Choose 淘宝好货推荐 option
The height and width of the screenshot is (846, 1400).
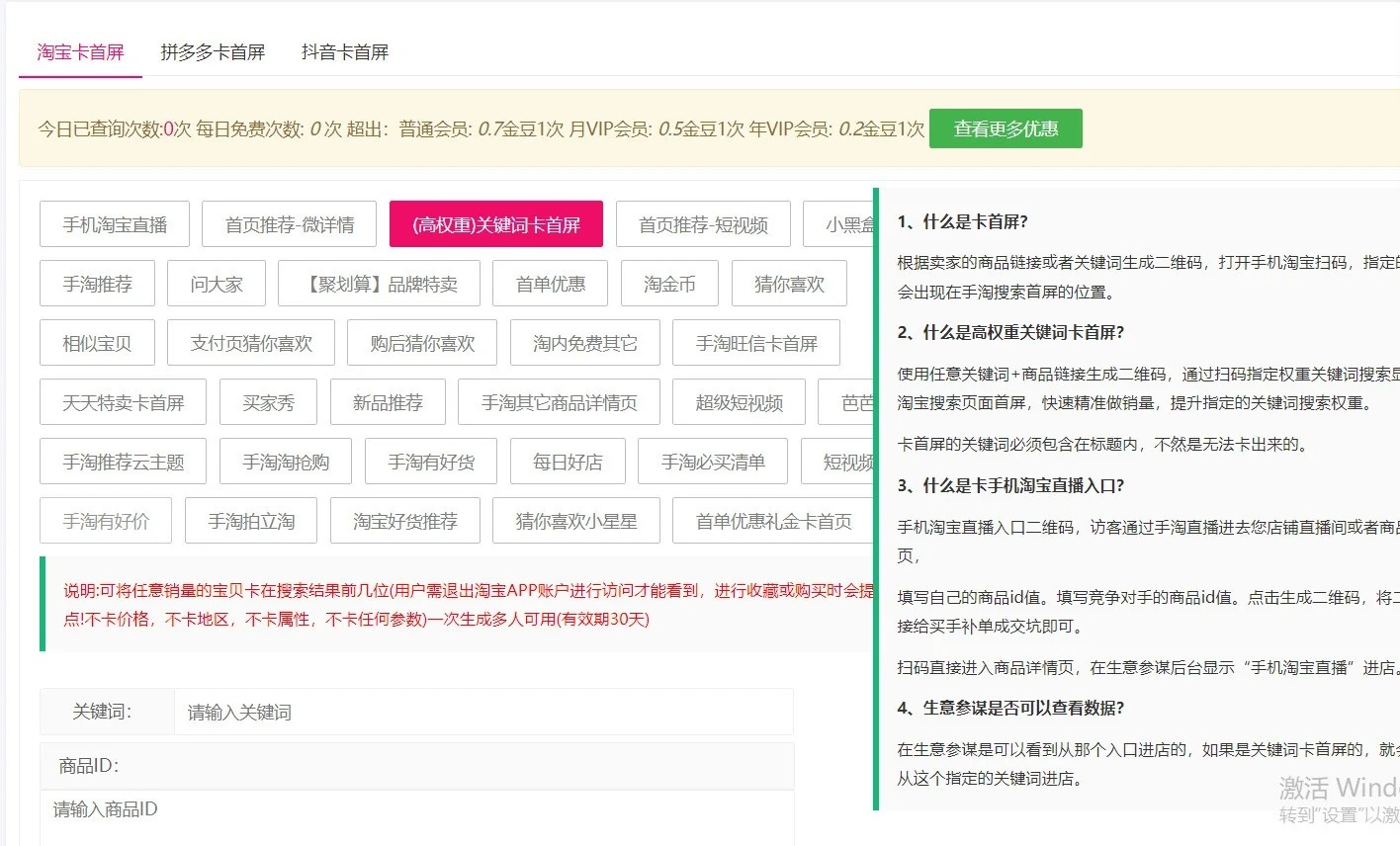click(405, 521)
